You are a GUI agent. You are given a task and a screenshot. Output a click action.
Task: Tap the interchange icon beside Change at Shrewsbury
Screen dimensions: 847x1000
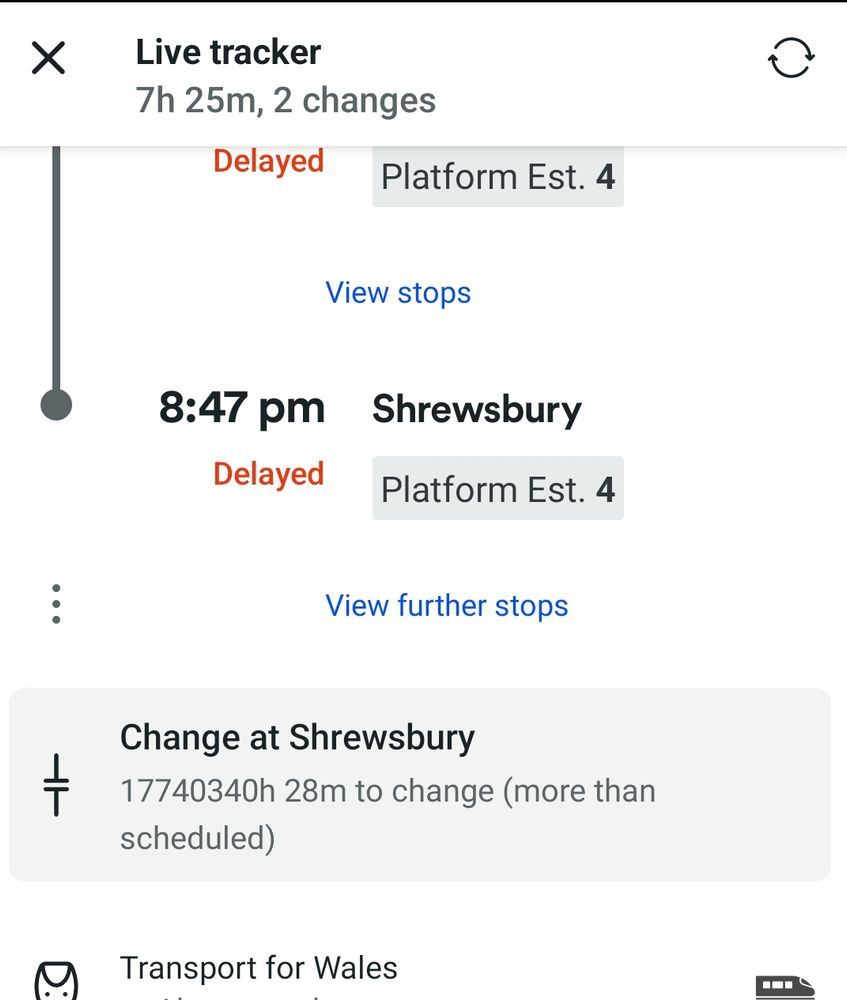pos(55,787)
